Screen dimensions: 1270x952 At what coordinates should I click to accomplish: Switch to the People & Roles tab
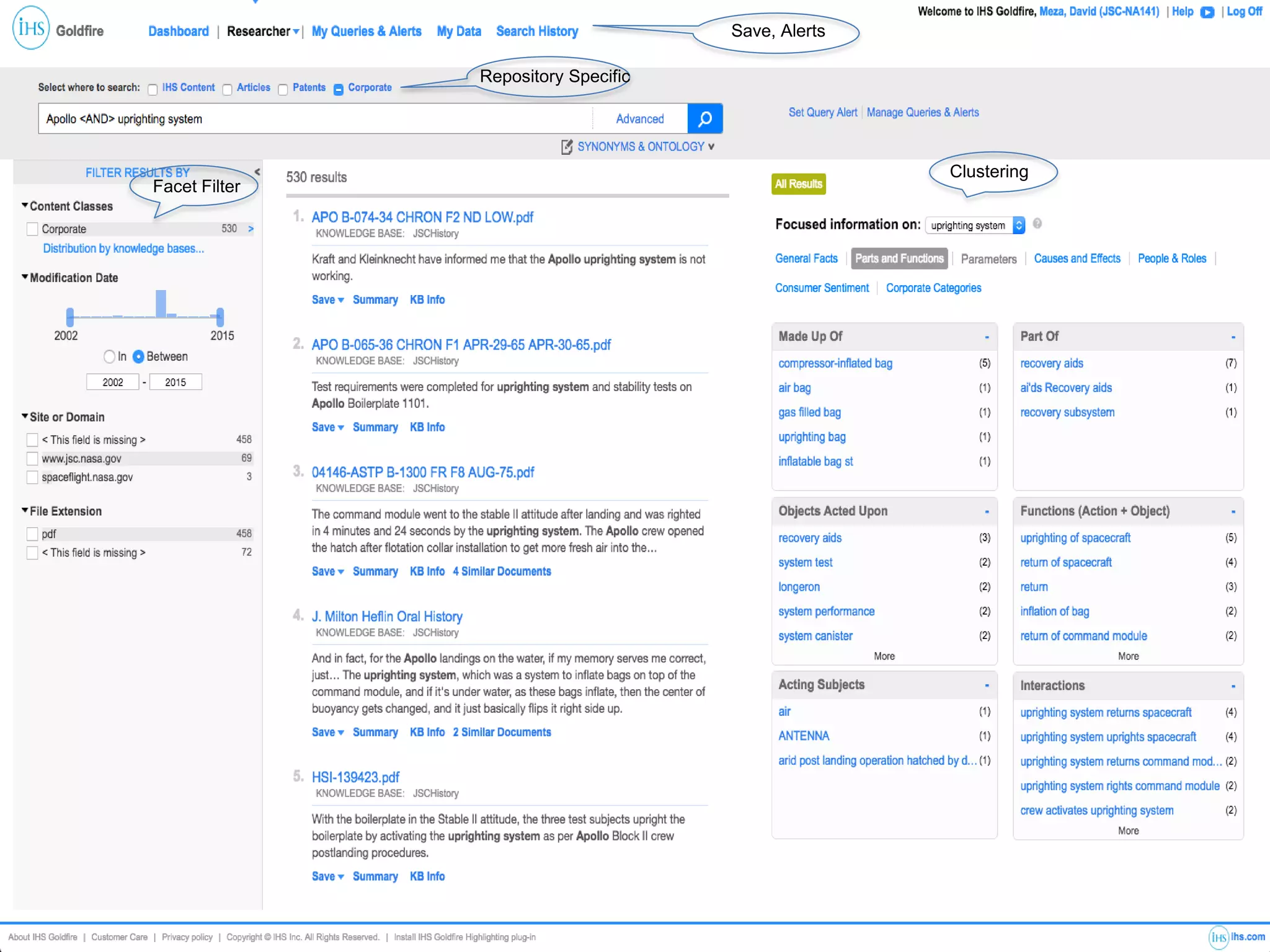[x=1172, y=258]
